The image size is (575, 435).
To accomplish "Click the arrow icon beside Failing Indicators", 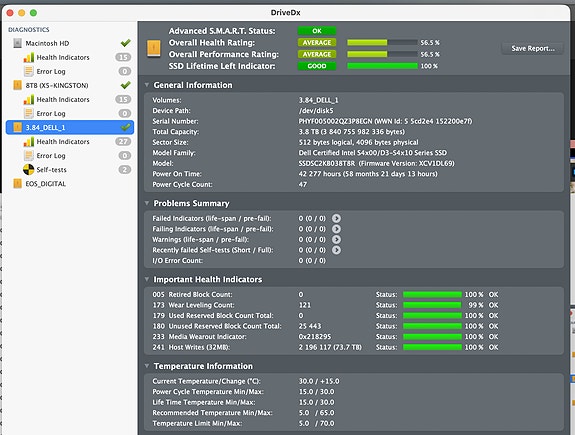I will tap(336, 229).
